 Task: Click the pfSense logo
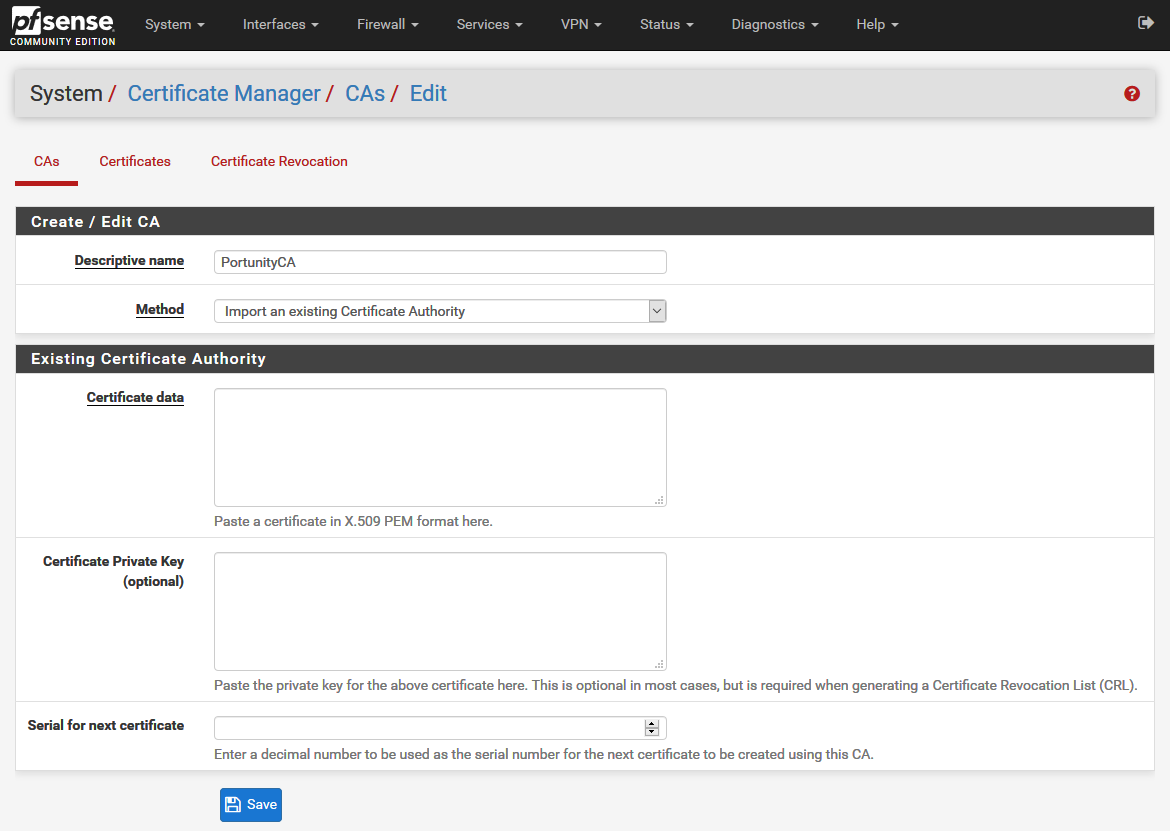[x=62, y=26]
